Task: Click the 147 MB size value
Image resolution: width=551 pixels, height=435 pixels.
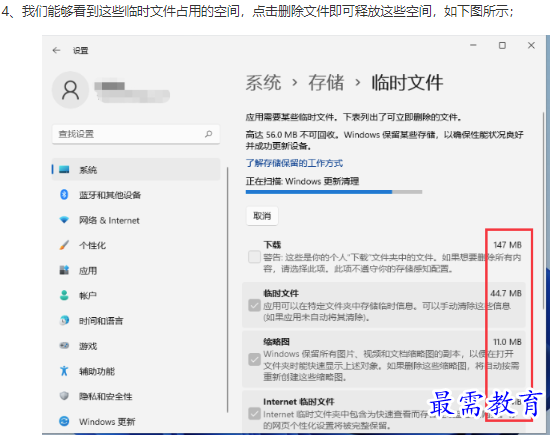Action: point(507,245)
